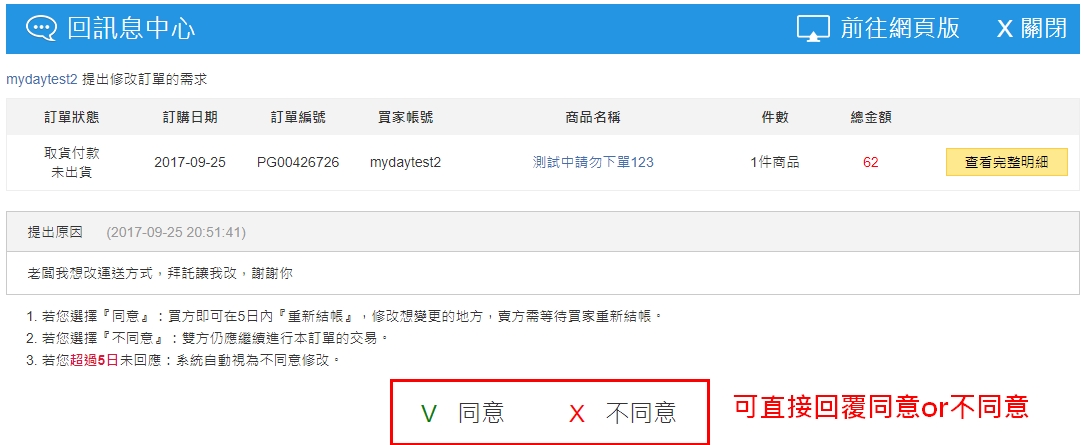Viewport: 1086px width, 445px height.
Task: Select the reason message 老闆我想改運送方式
Action: pyautogui.click(x=159, y=273)
